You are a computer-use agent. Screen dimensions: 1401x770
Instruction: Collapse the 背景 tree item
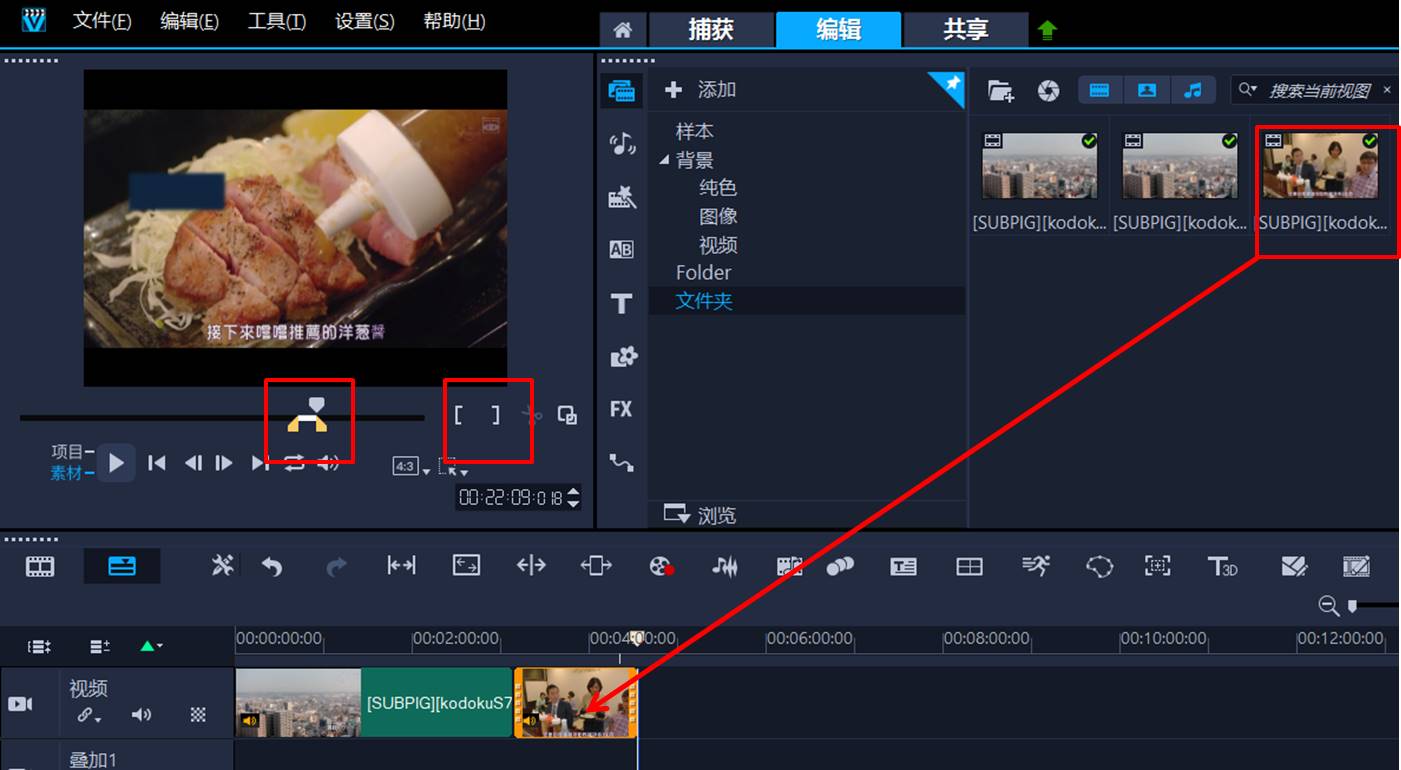tap(666, 160)
